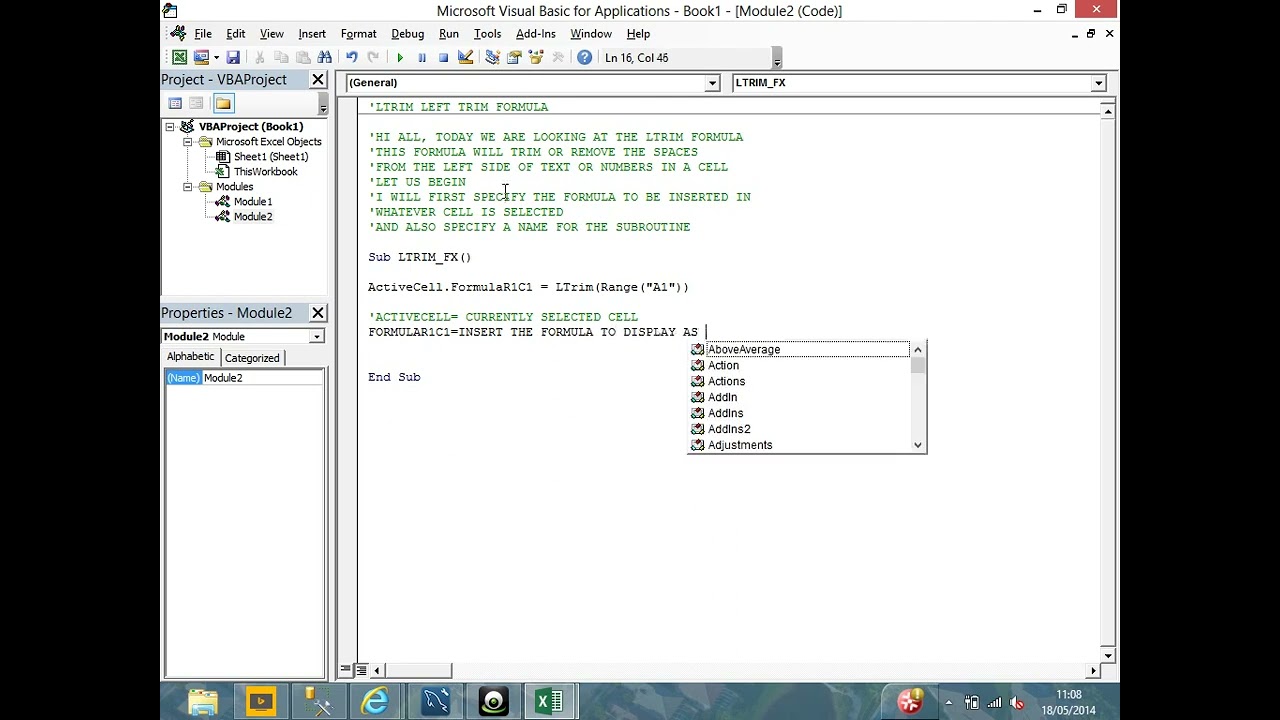This screenshot has height=720, width=1280.
Task: Run the macro with the green play icon
Action: point(400,58)
